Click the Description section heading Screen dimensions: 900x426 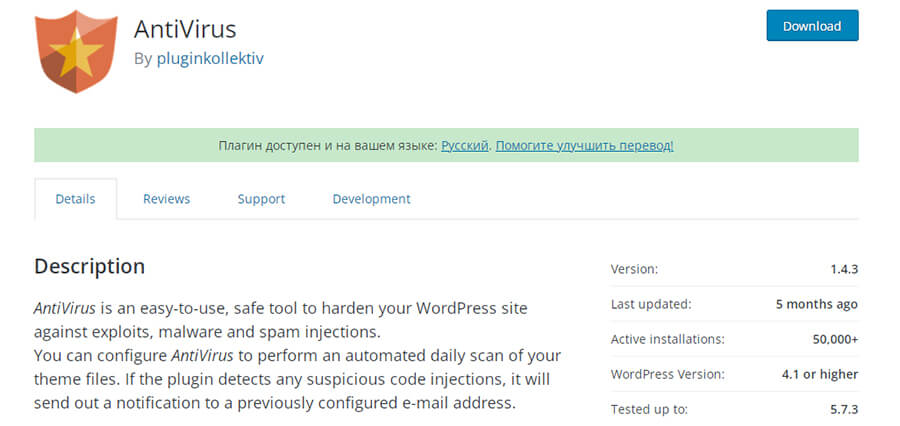[89, 266]
